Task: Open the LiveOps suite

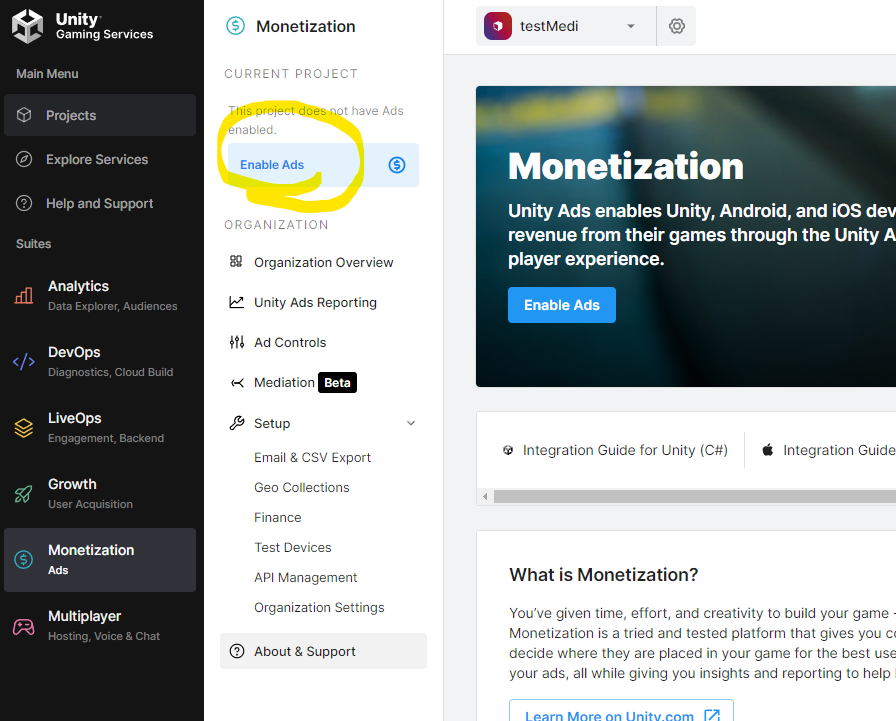Action: coord(100,427)
